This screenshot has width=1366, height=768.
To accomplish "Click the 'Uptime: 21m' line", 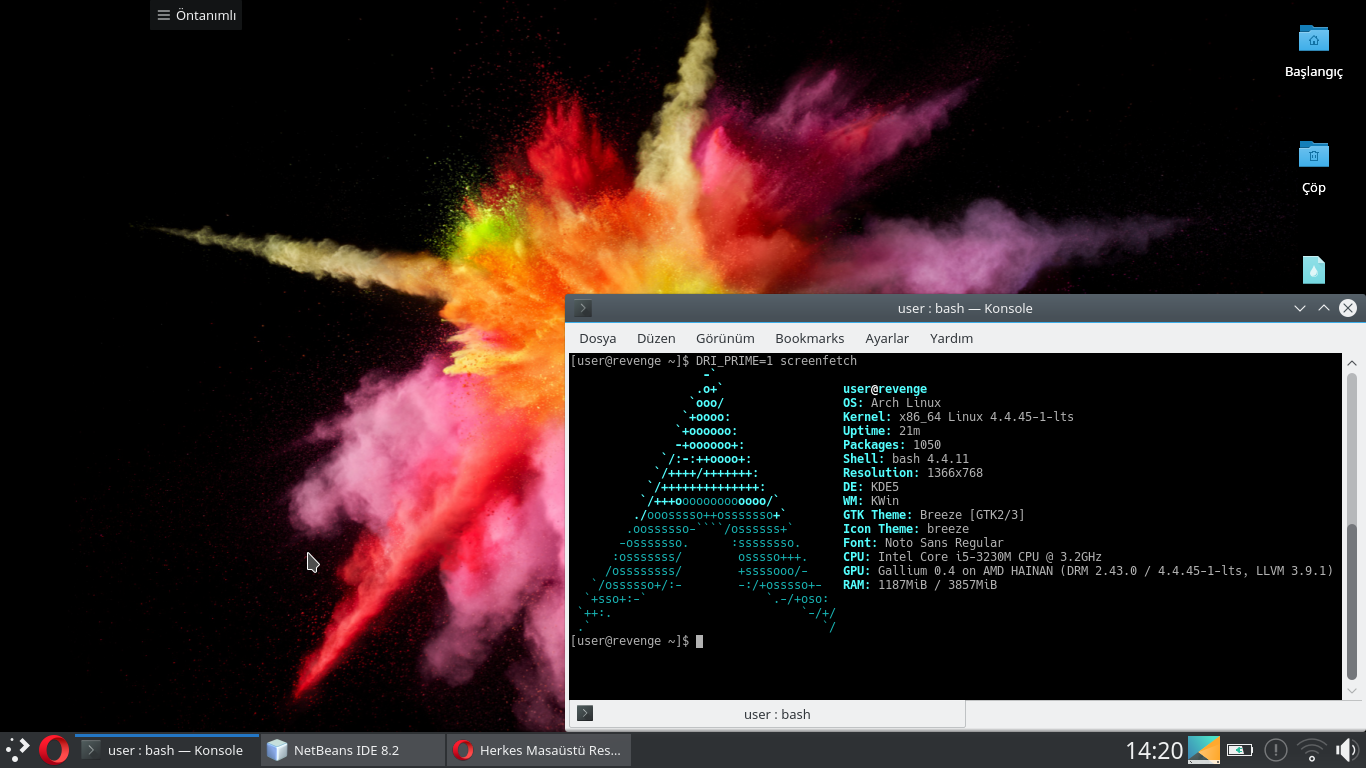I will click(x=881, y=431).
